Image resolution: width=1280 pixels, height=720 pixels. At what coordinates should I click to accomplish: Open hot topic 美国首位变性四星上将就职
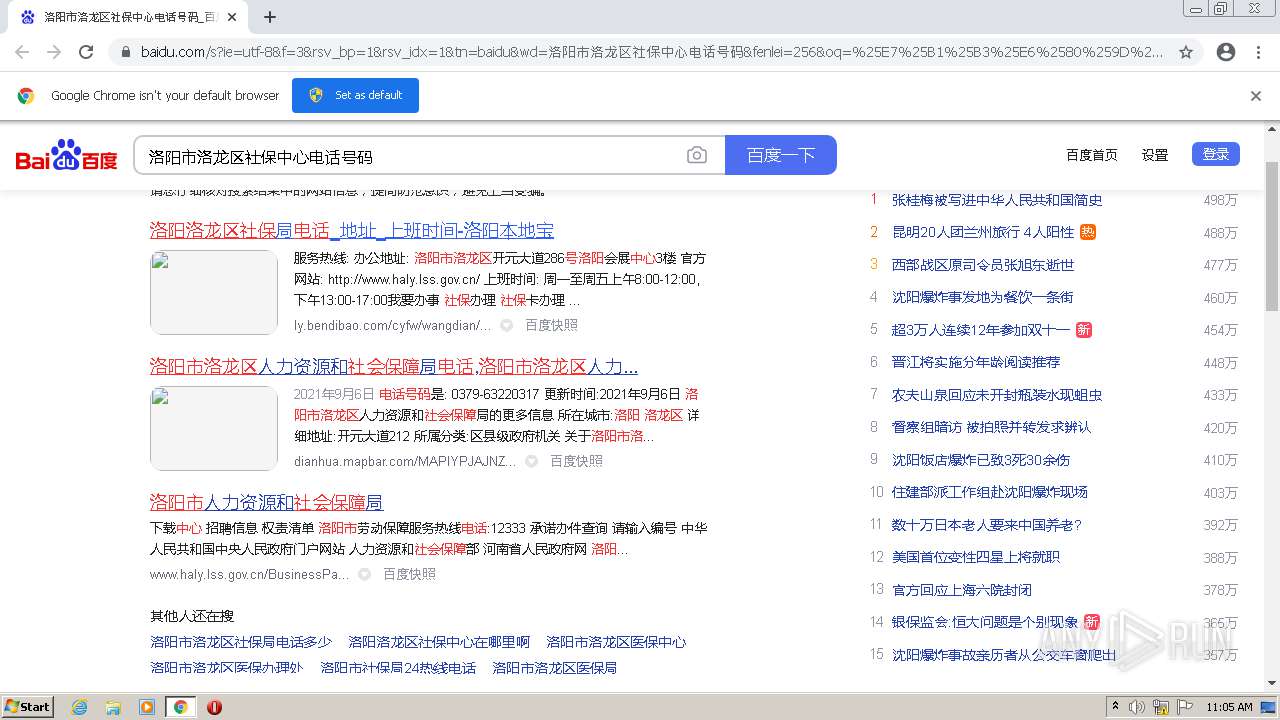point(976,557)
